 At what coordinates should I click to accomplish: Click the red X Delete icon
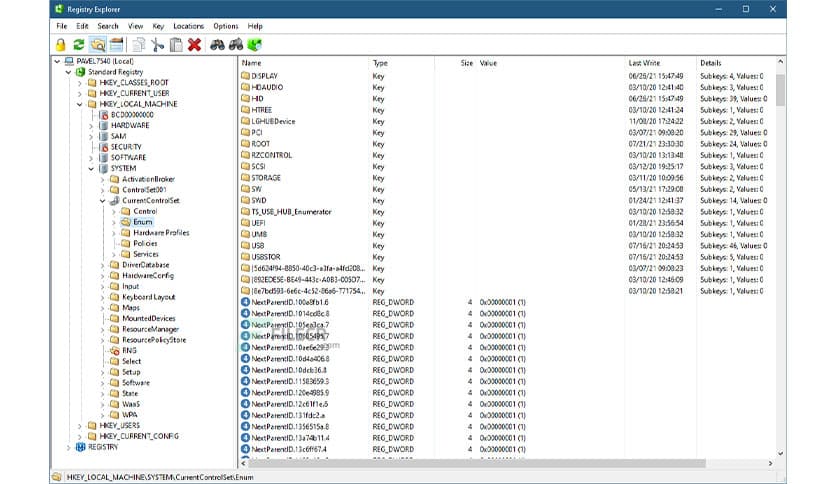pyautogui.click(x=195, y=45)
